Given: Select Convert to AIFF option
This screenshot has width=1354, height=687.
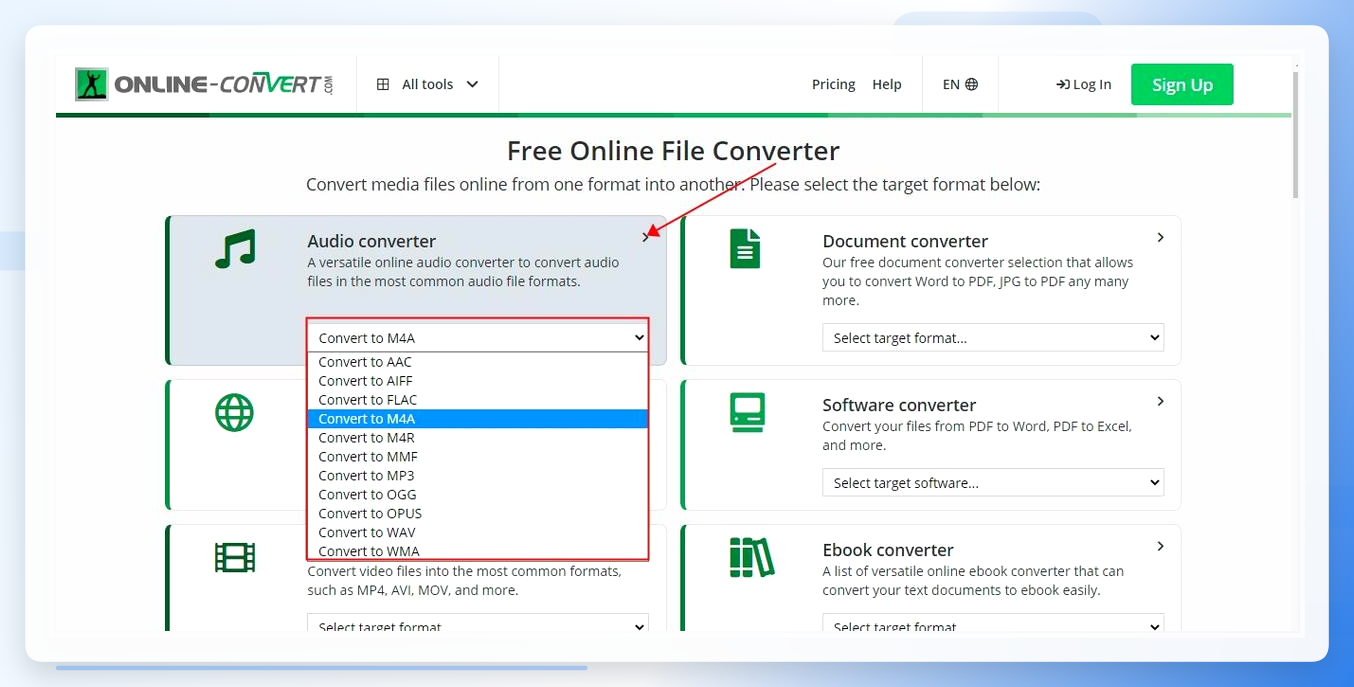Looking at the screenshot, I should click(x=478, y=381).
